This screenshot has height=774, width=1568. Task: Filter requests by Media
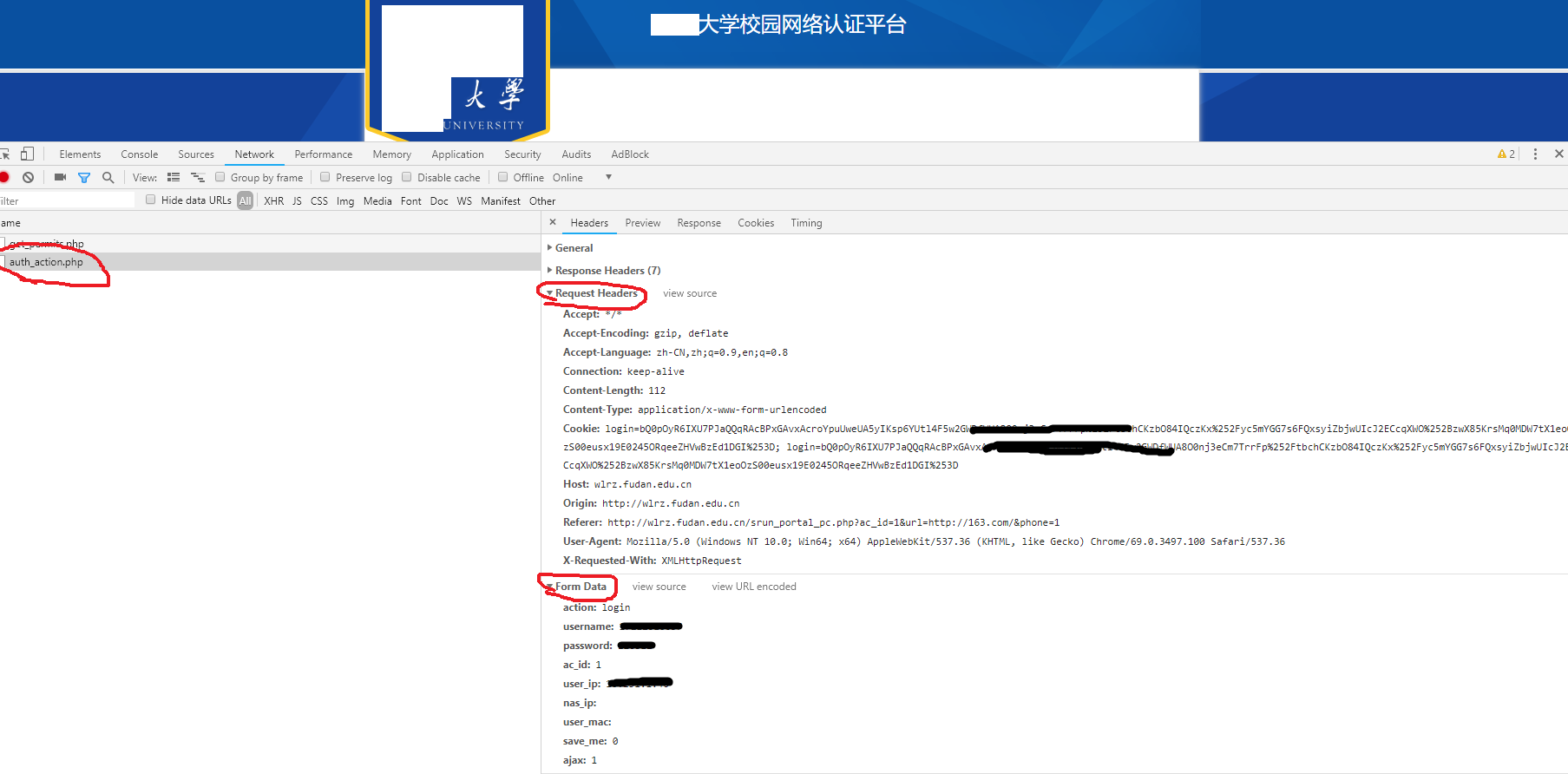[x=377, y=200]
